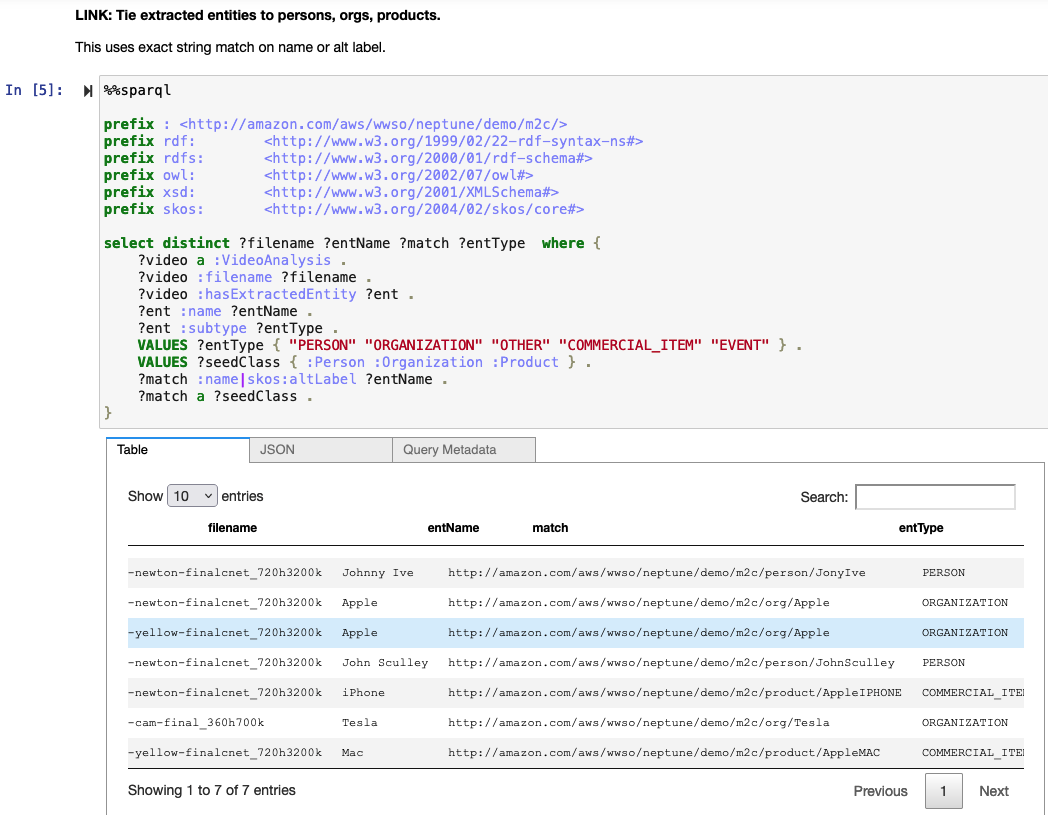Click the Mac COMMERCIAL_ITEM row
This screenshot has height=815, width=1048.
coord(500,752)
